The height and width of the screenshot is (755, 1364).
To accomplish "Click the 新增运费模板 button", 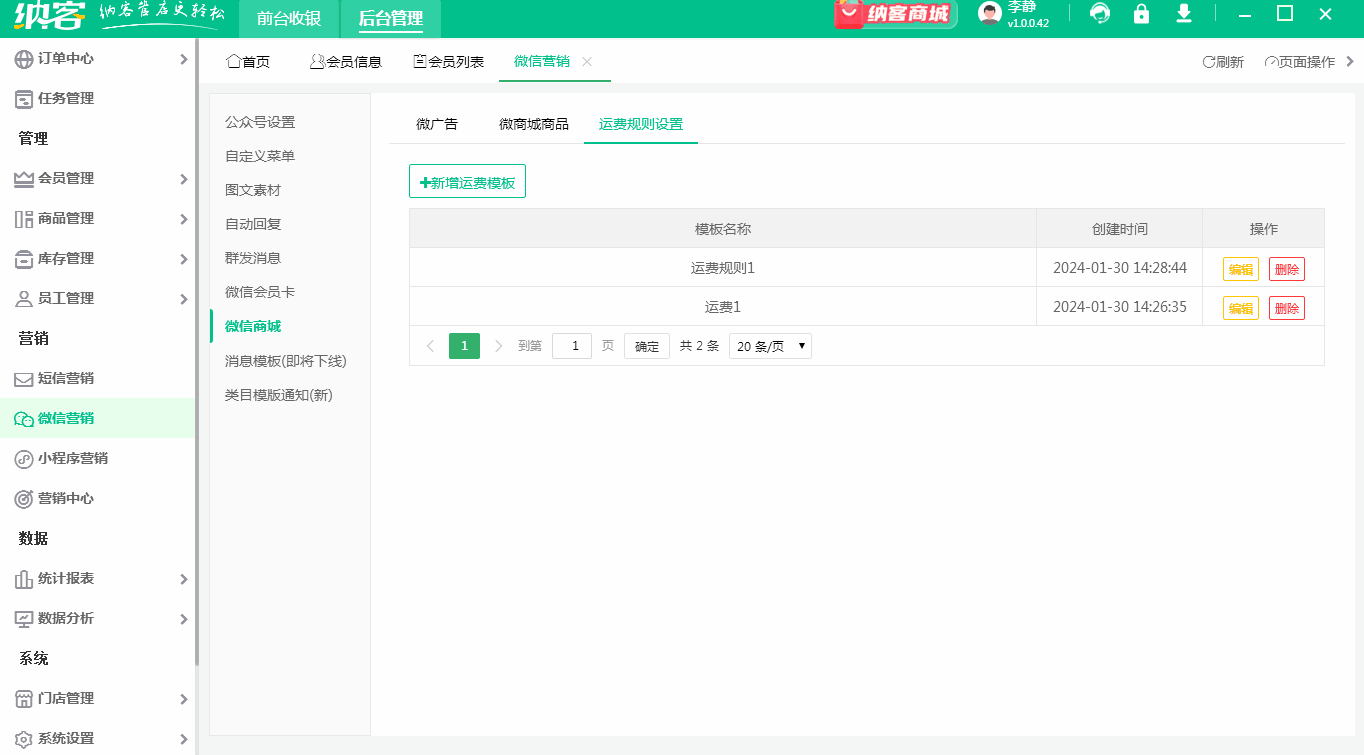I will pos(467,181).
